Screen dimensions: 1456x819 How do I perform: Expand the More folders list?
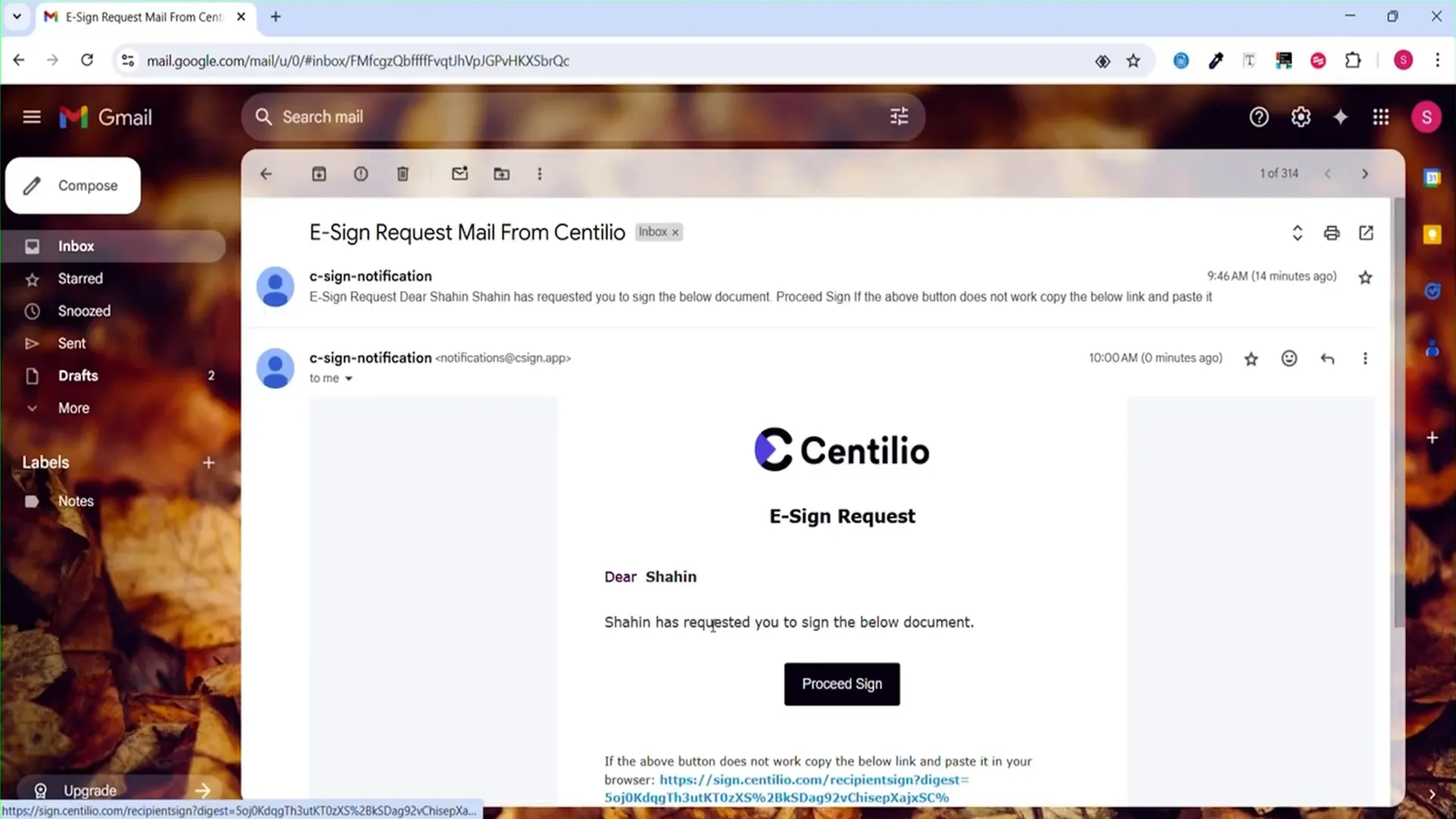[113, 409]
